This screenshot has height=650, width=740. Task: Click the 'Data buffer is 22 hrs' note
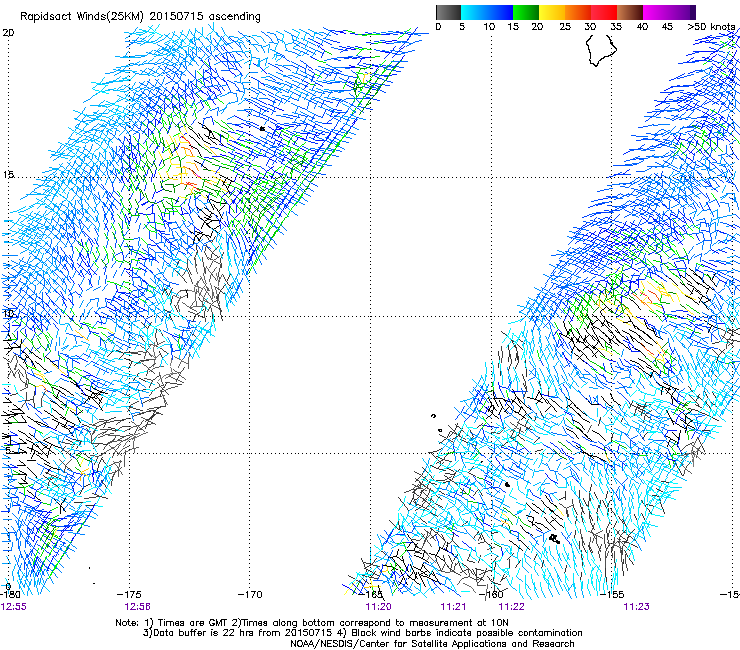click(x=362, y=633)
